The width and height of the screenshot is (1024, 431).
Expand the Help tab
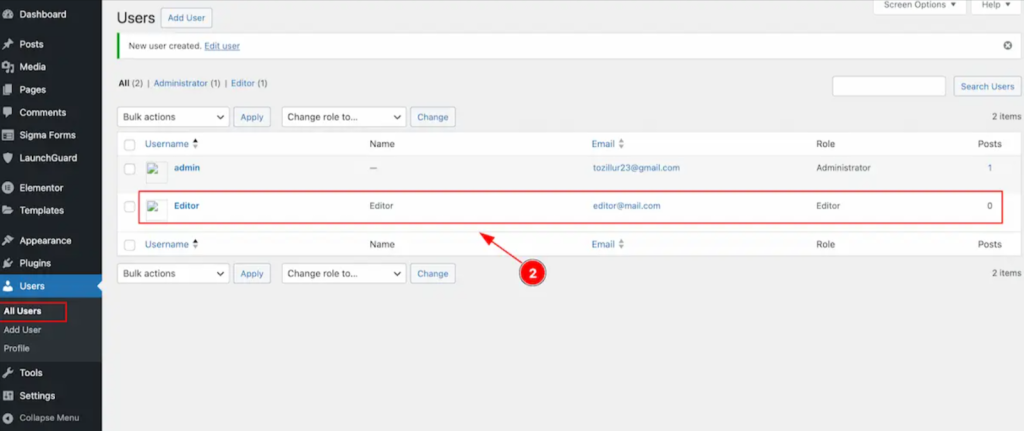coord(996,6)
